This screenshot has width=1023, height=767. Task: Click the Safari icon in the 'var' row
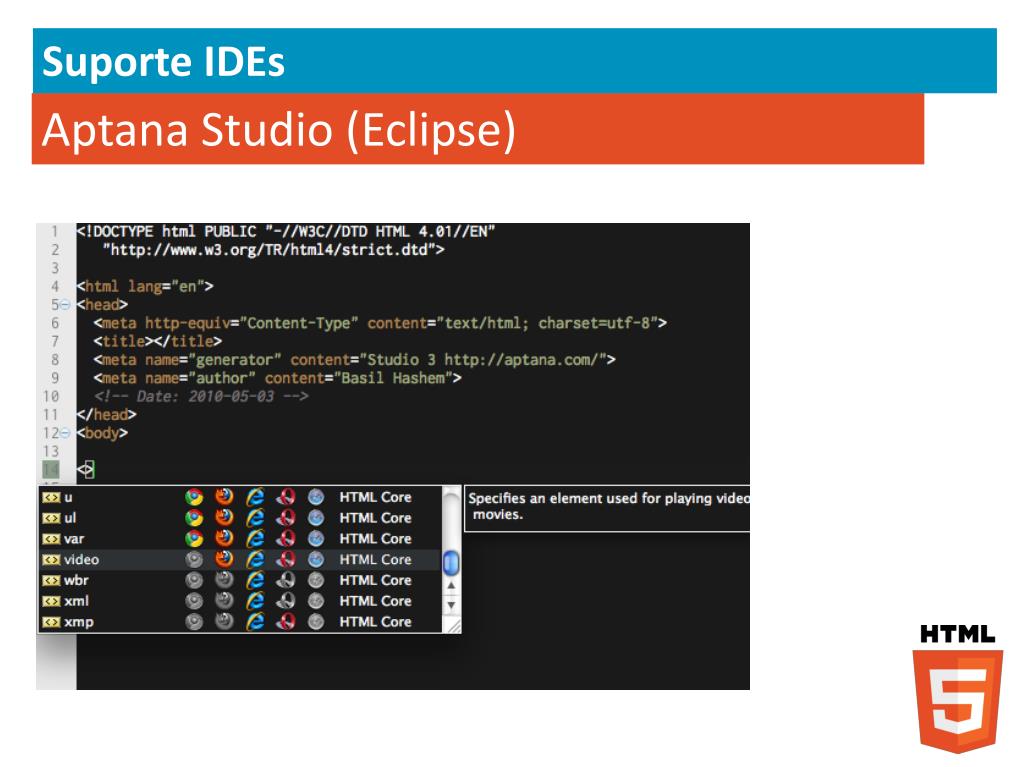point(316,539)
